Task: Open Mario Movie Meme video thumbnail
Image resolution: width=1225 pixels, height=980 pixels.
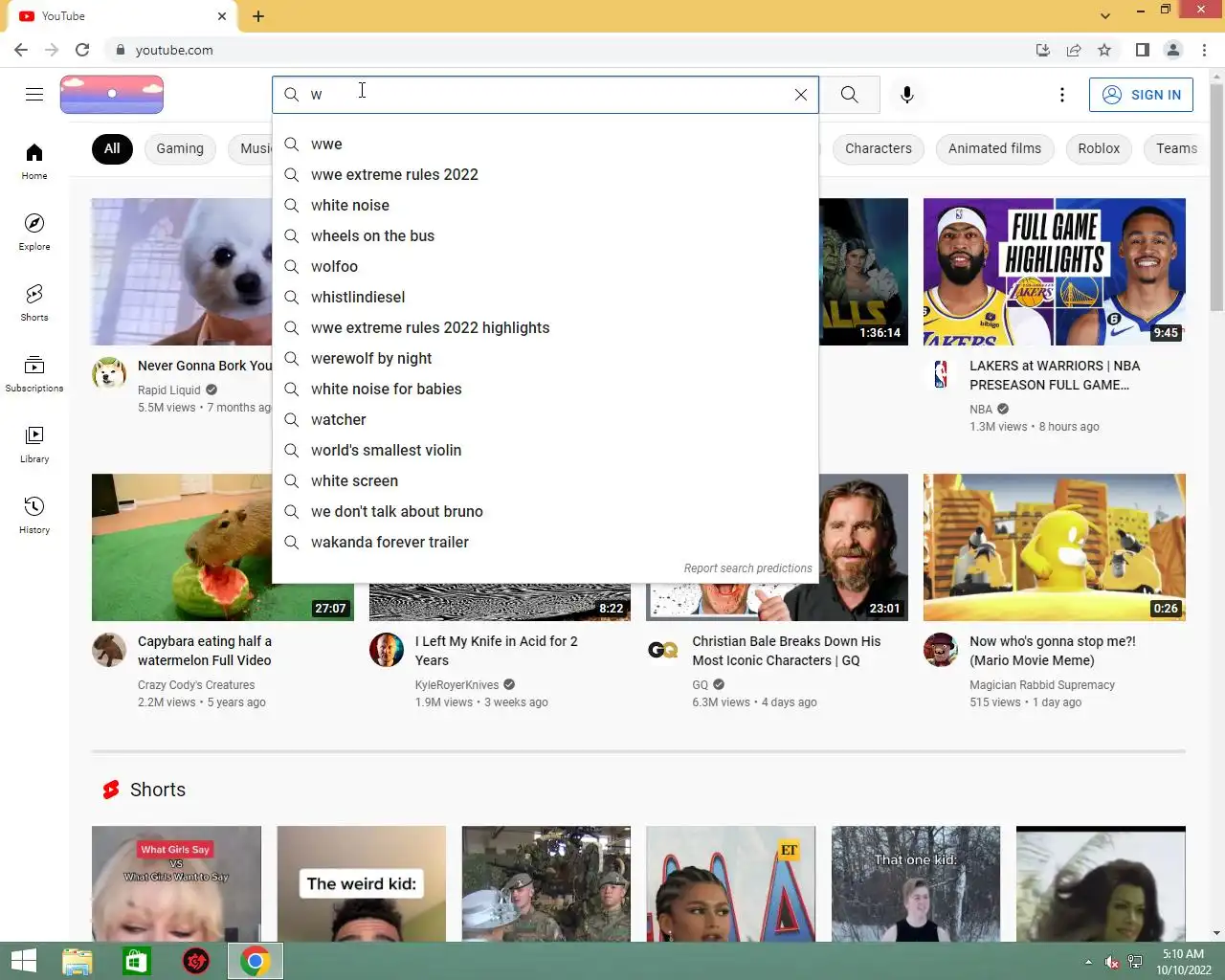Action: click(1055, 547)
